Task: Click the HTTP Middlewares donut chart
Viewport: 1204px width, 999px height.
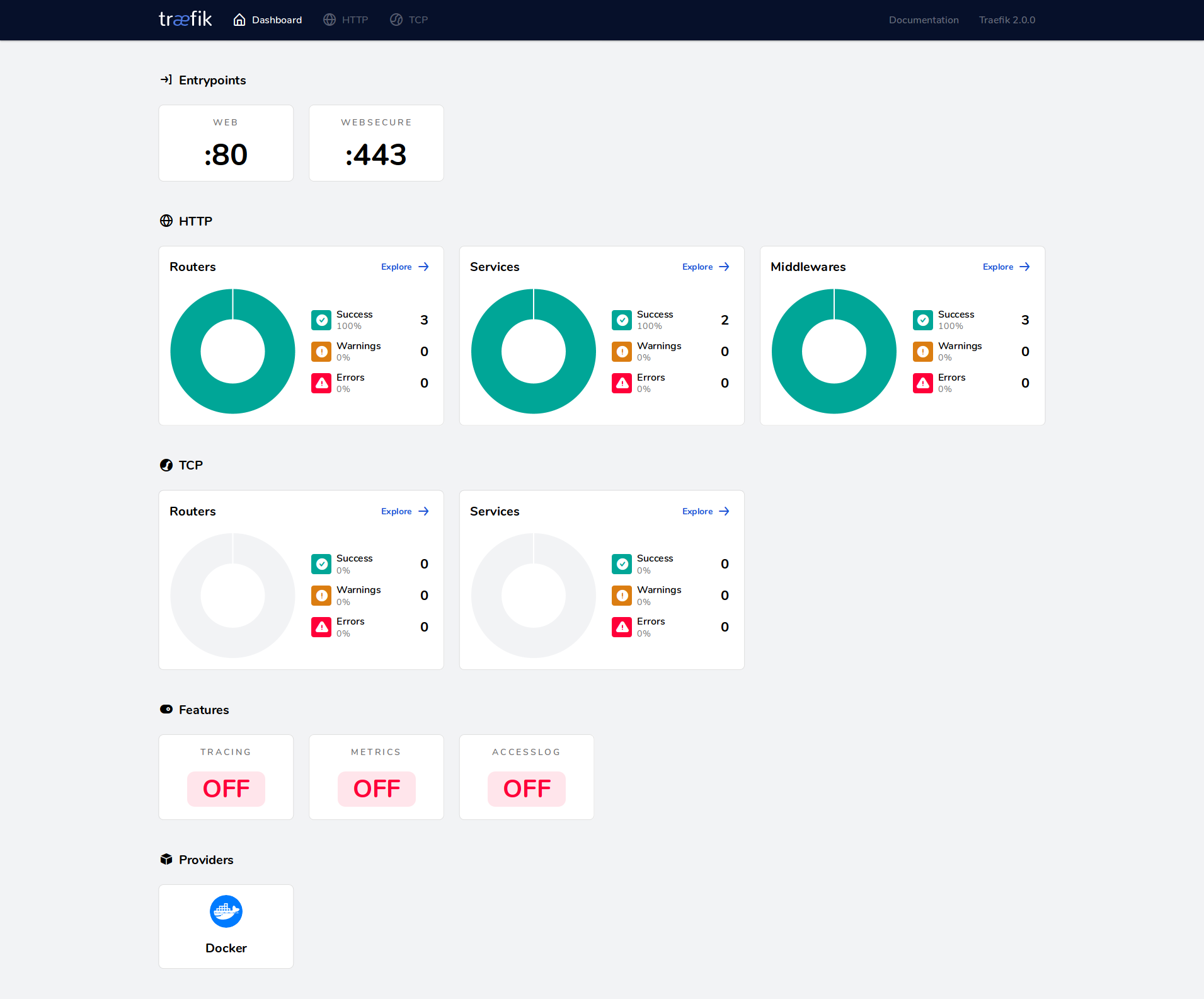Action: tap(834, 351)
